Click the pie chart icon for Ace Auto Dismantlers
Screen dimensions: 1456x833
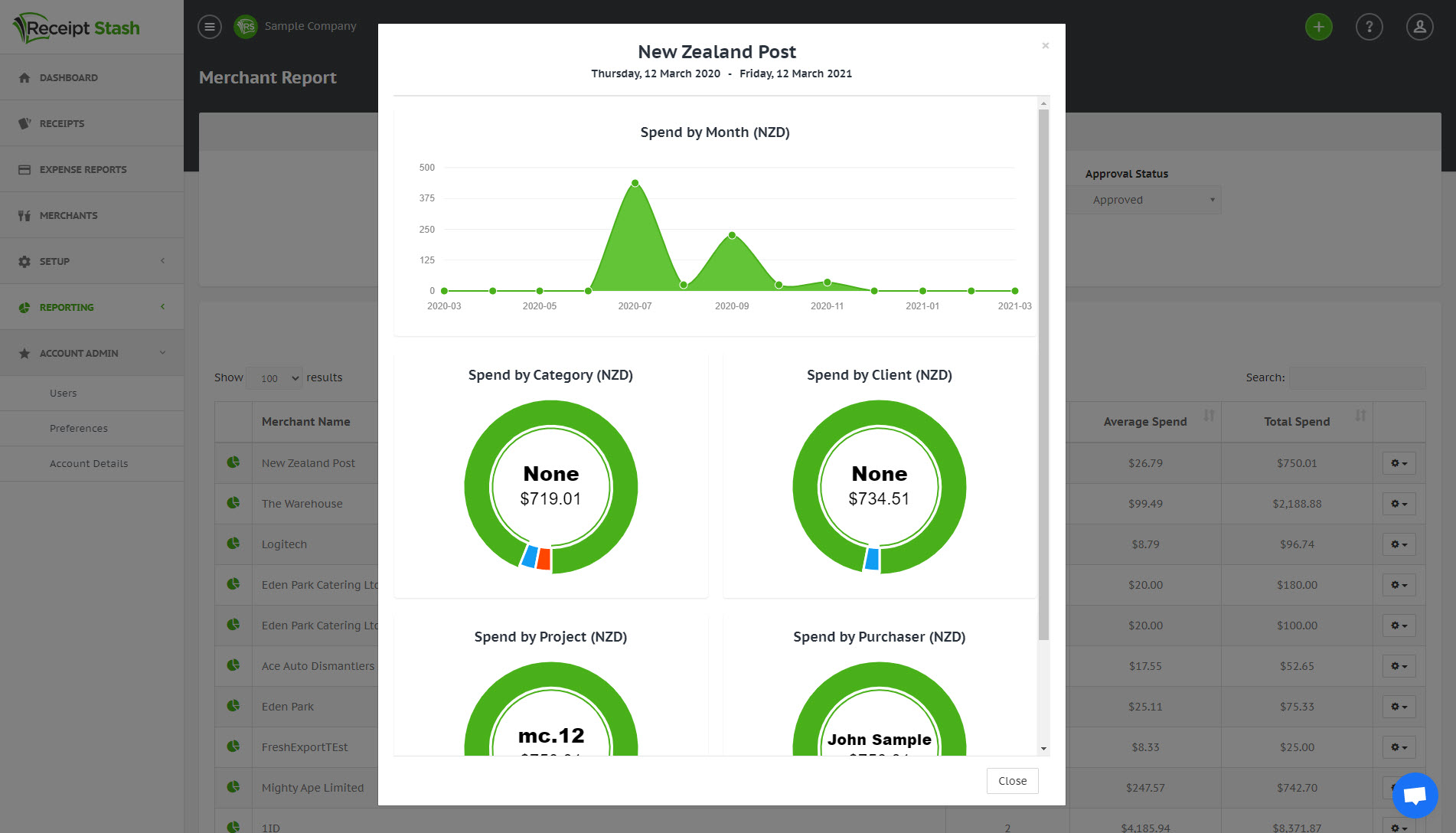pos(233,665)
